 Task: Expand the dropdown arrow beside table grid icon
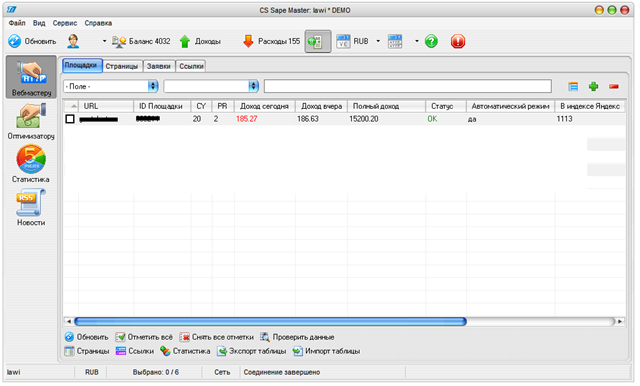[x=417, y=41]
